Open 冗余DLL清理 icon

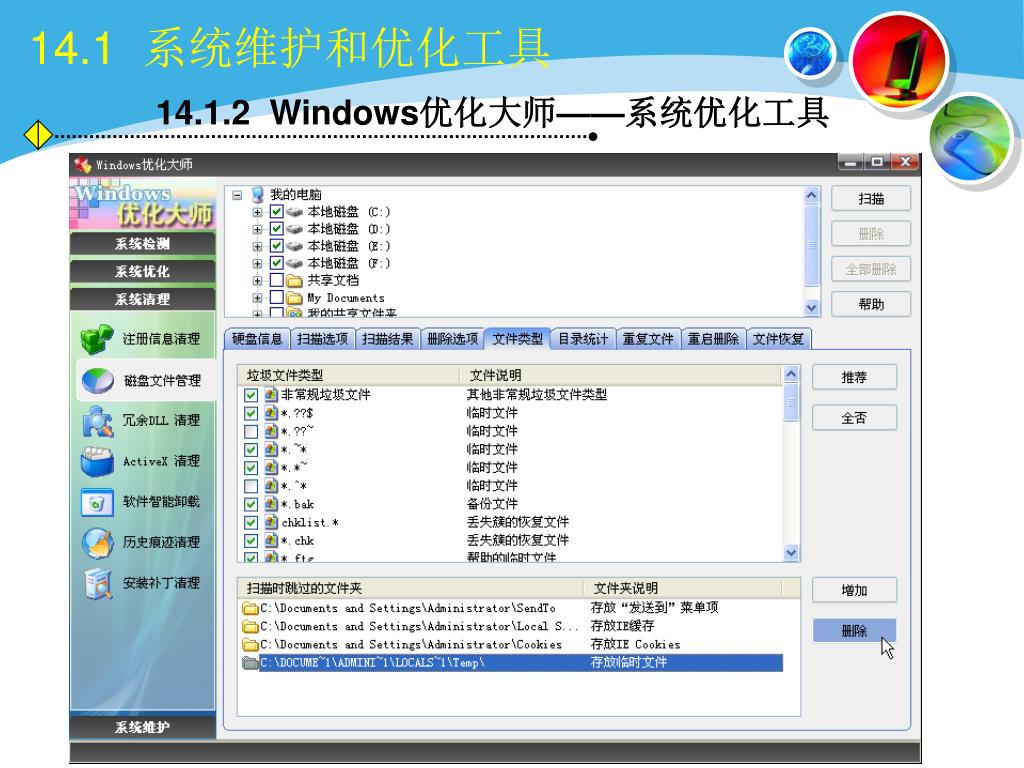coord(97,421)
